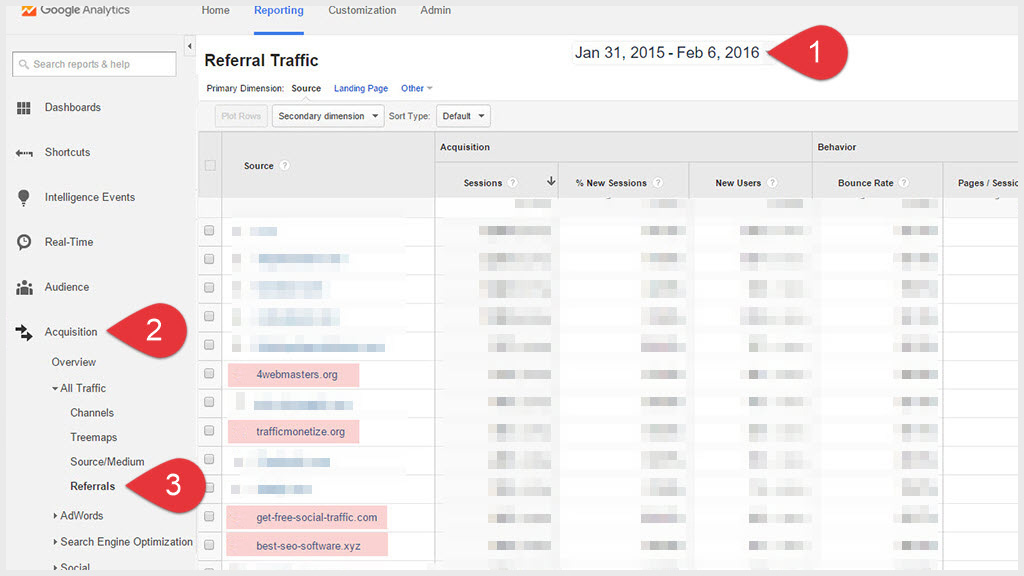Viewport: 1024px width, 576px height.
Task: Select Source as primary dimension
Action: point(306,88)
